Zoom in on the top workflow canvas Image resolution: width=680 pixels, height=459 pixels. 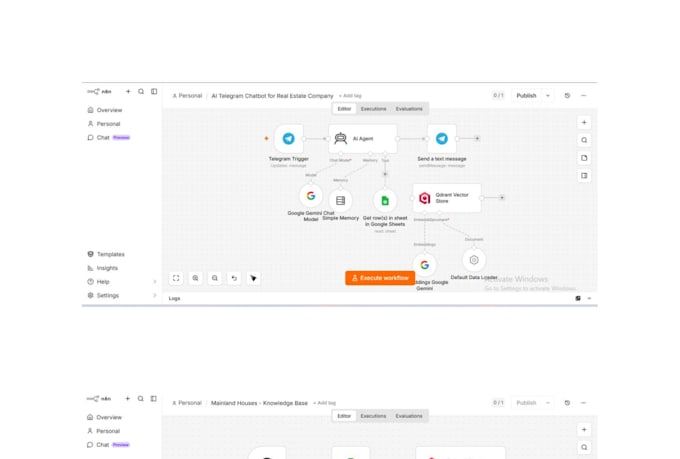pyautogui.click(x=196, y=278)
